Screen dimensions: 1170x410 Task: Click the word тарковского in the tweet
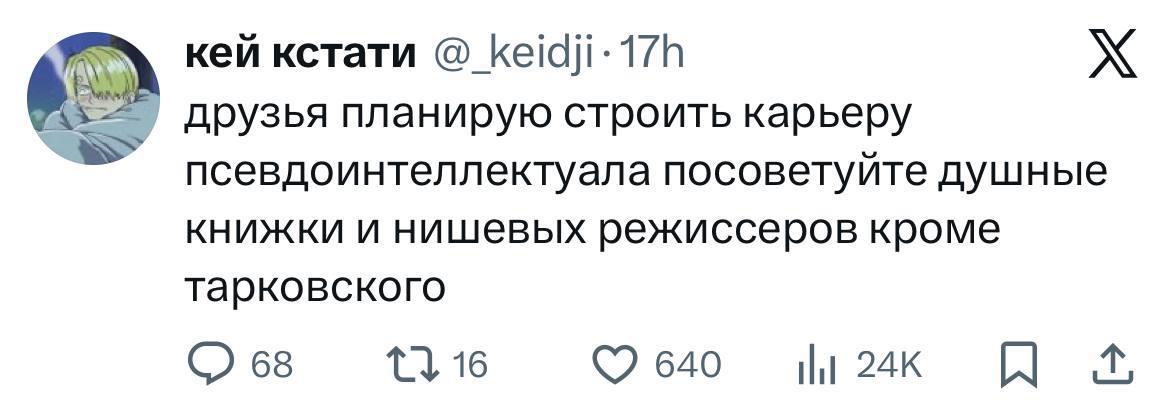click(x=315, y=288)
